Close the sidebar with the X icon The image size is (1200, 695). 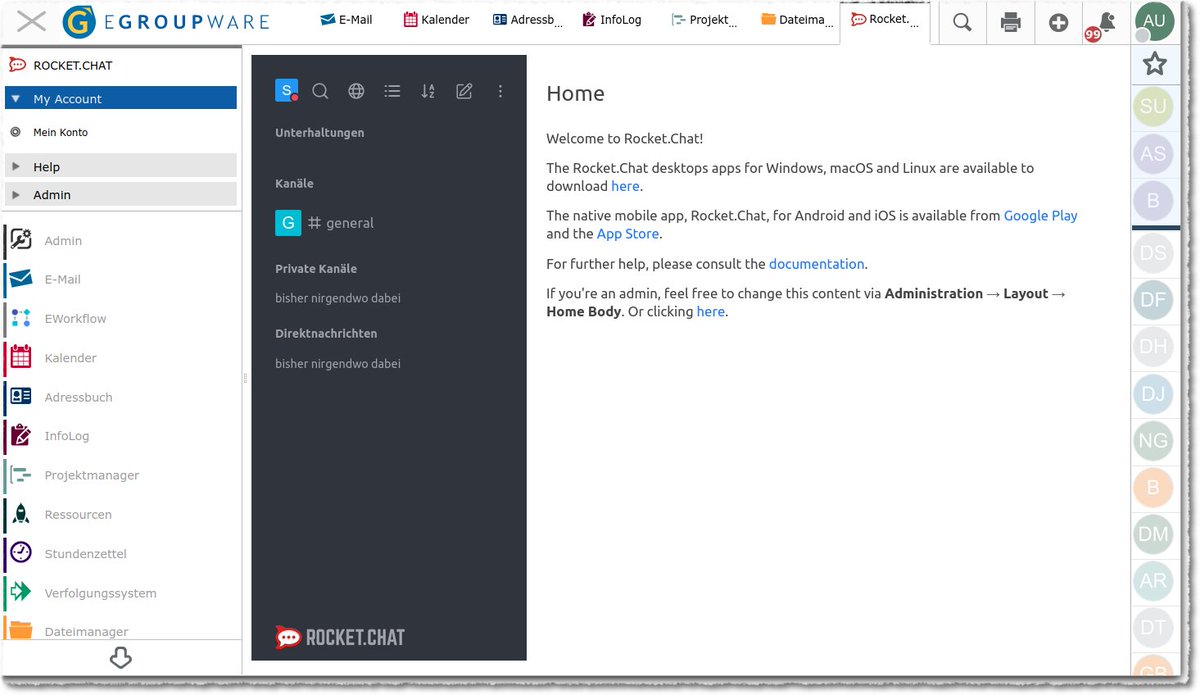pyautogui.click(x=31, y=21)
